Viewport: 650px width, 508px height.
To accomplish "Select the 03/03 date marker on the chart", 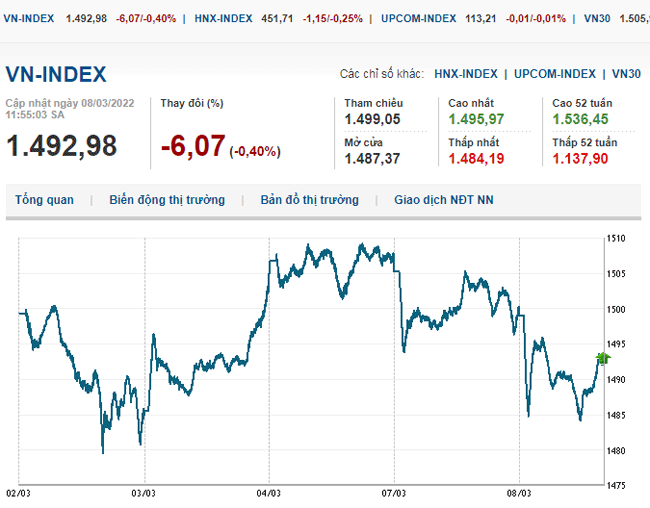I will (143, 493).
